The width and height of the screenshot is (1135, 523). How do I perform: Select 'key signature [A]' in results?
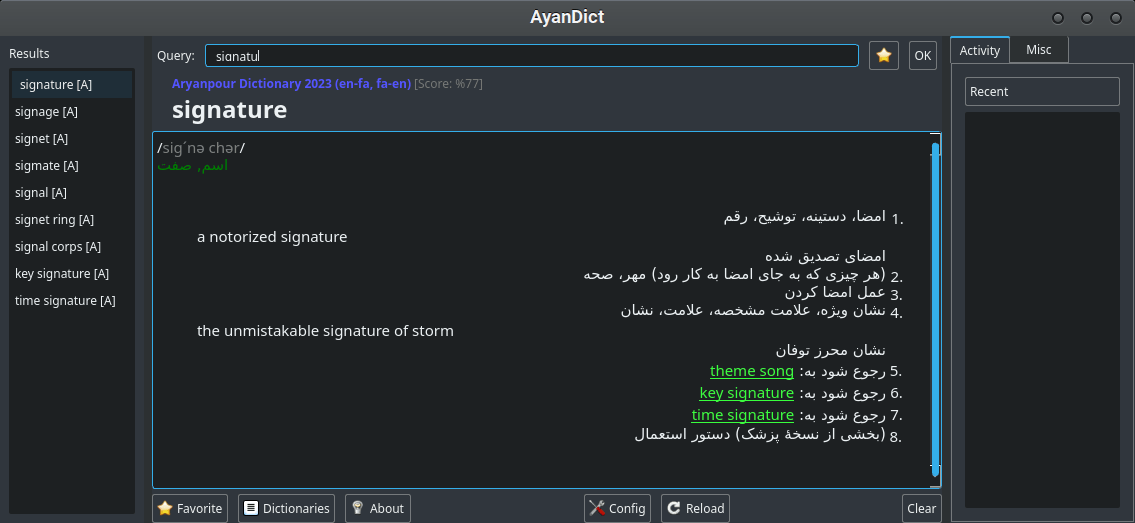pos(72,273)
